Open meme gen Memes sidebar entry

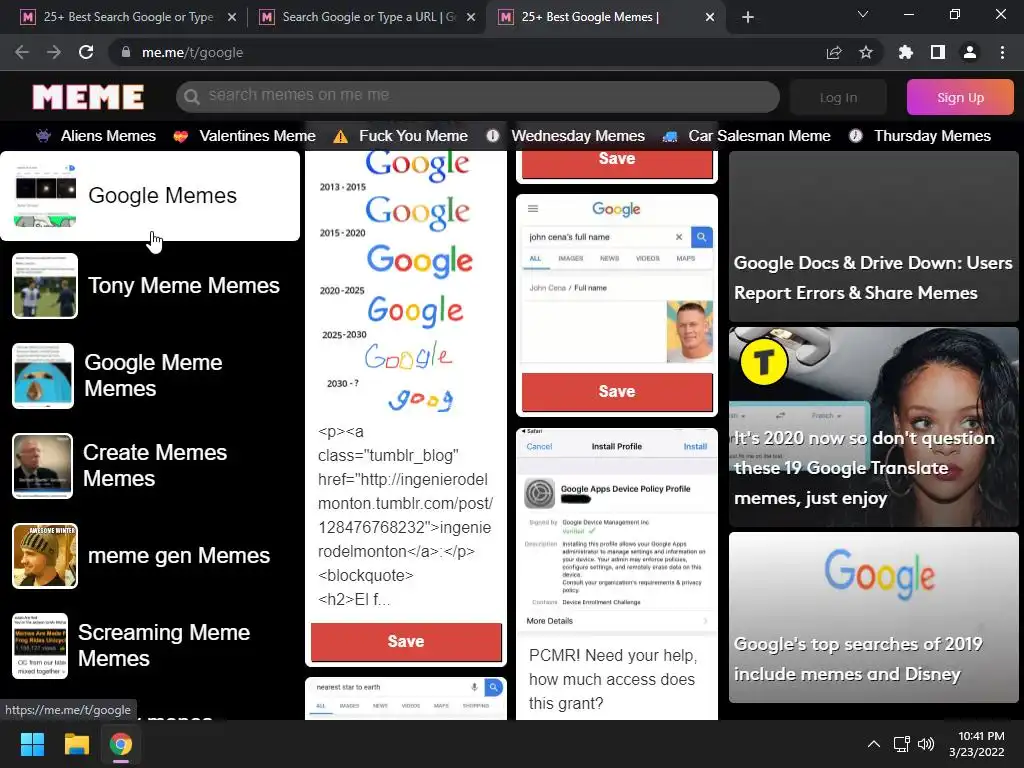click(150, 556)
